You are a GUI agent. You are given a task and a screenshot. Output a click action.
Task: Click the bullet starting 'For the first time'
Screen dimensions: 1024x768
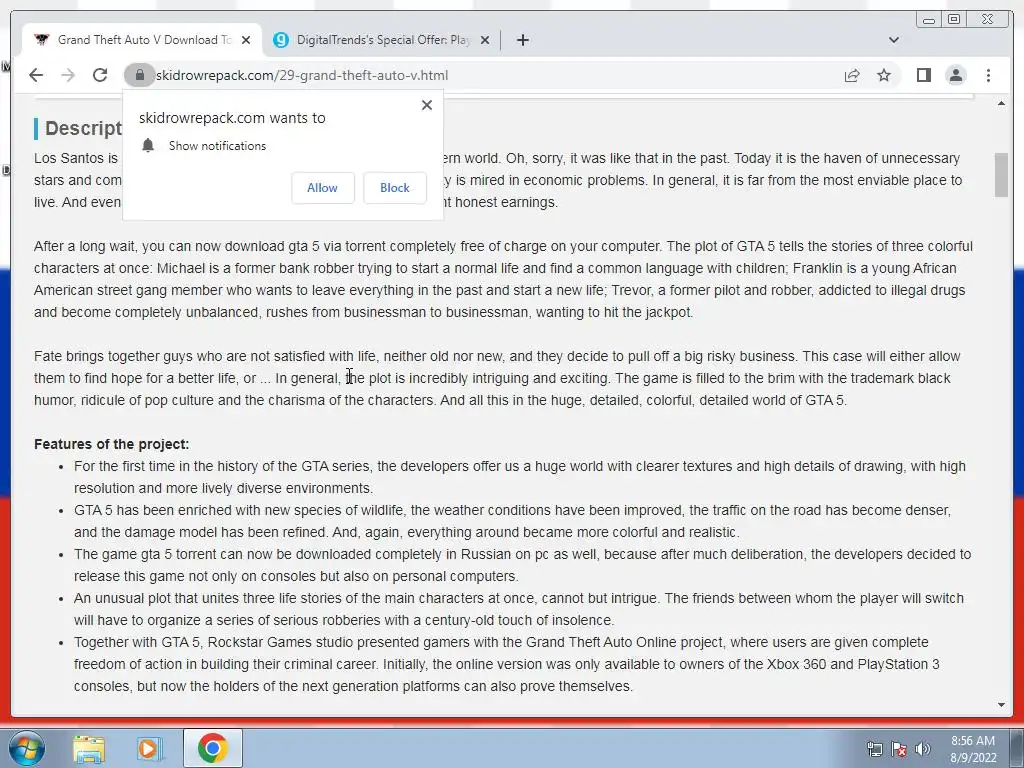pos(519,477)
